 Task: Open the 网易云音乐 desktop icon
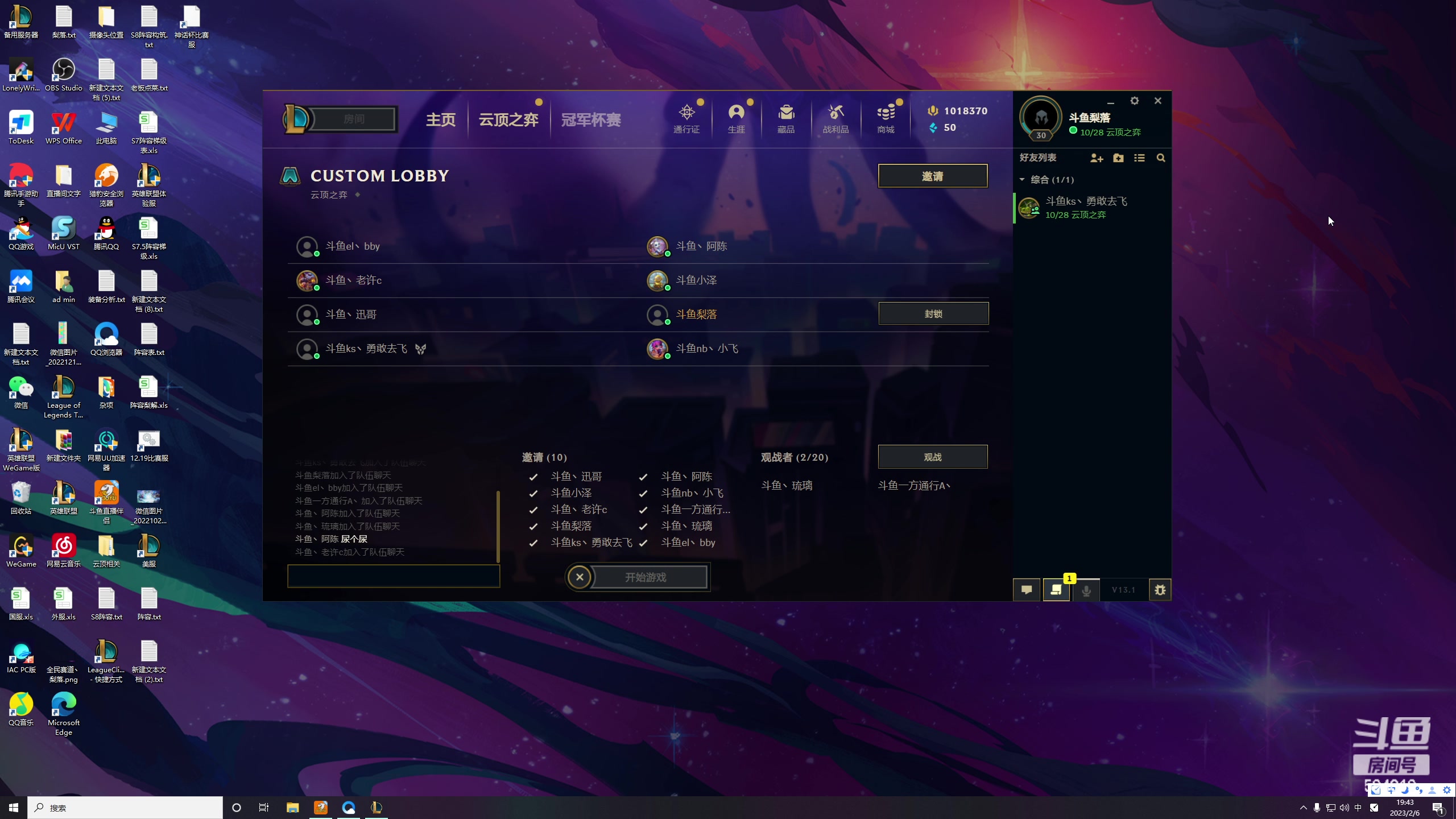coord(63,551)
